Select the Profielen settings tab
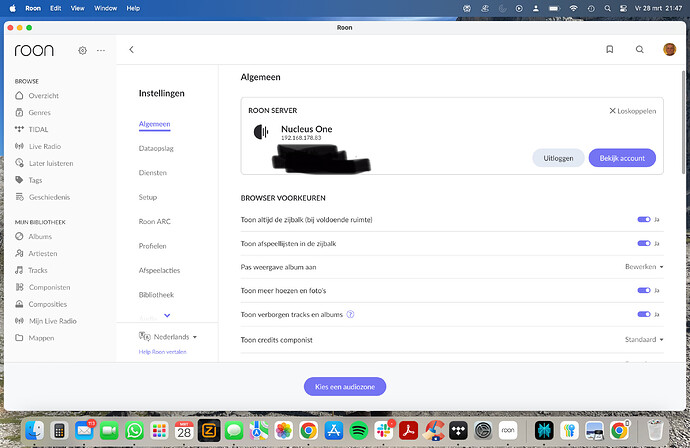This screenshot has width=690, height=448. pyautogui.click(x=153, y=246)
